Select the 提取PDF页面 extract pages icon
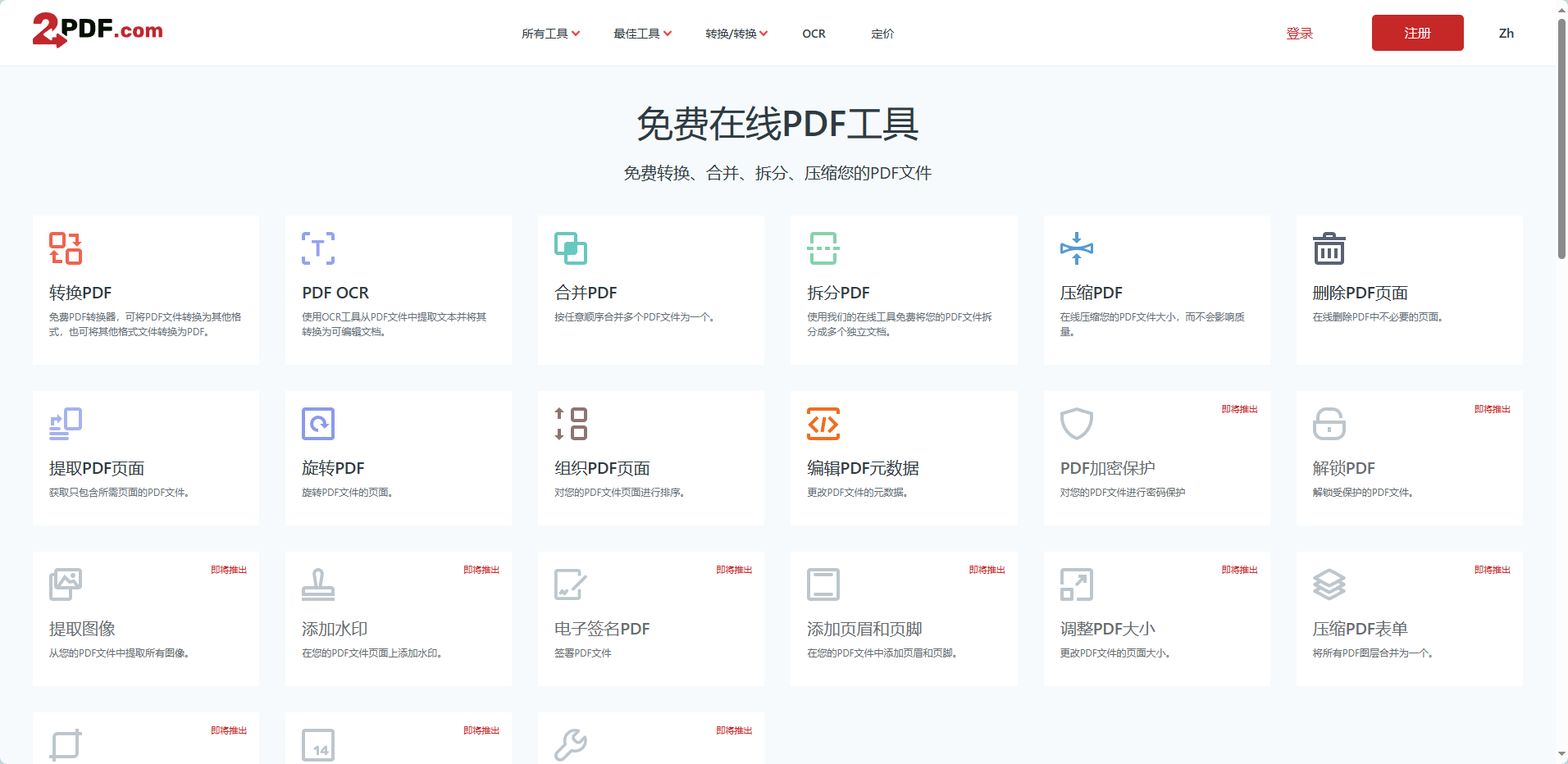Screen dimensions: 1568x764 65,423
